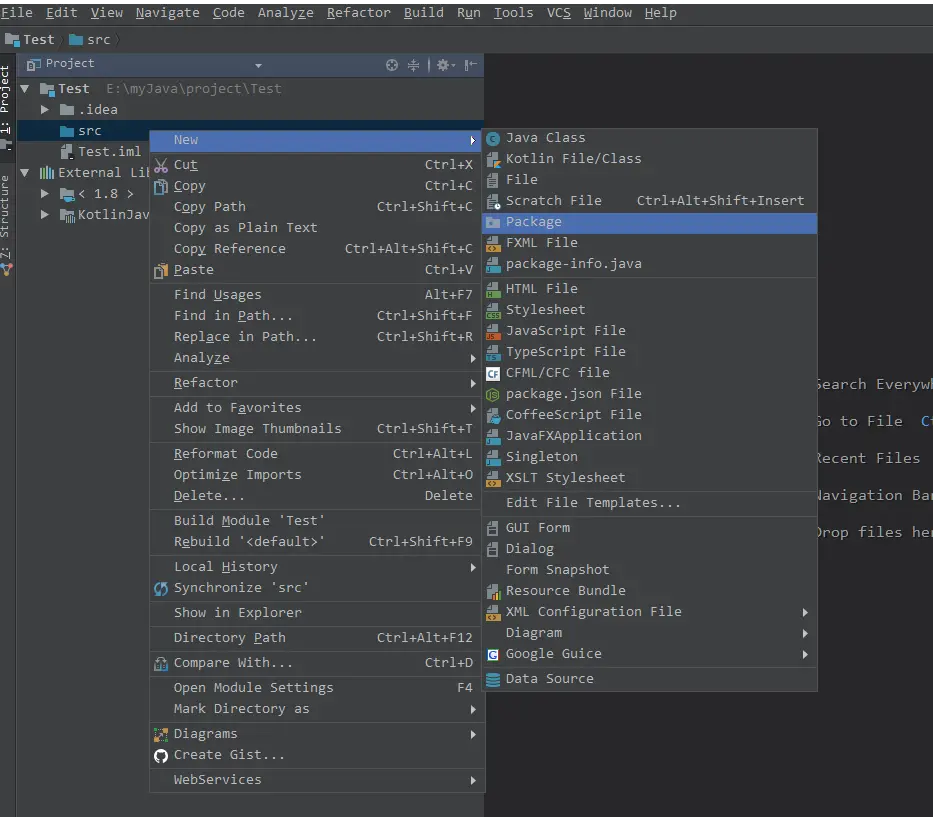Click the collapse all icon in Project panel

pyautogui.click(x=413, y=65)
